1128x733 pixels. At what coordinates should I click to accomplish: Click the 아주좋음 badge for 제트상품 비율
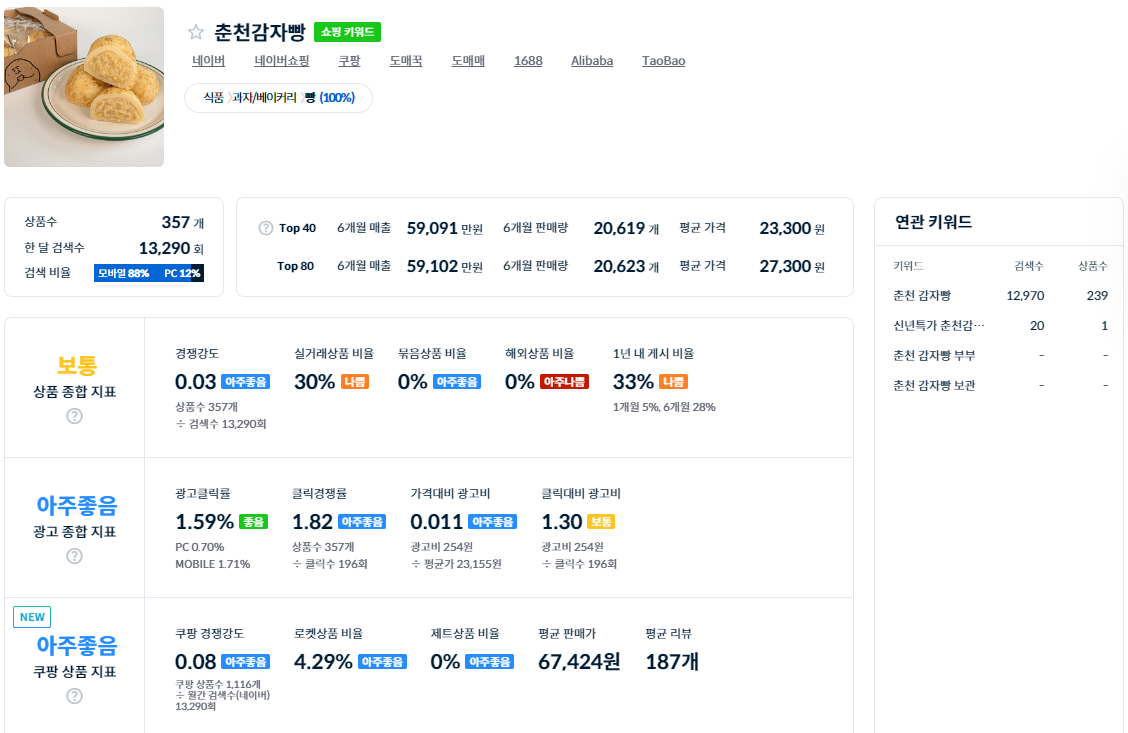tap(489, 662)
